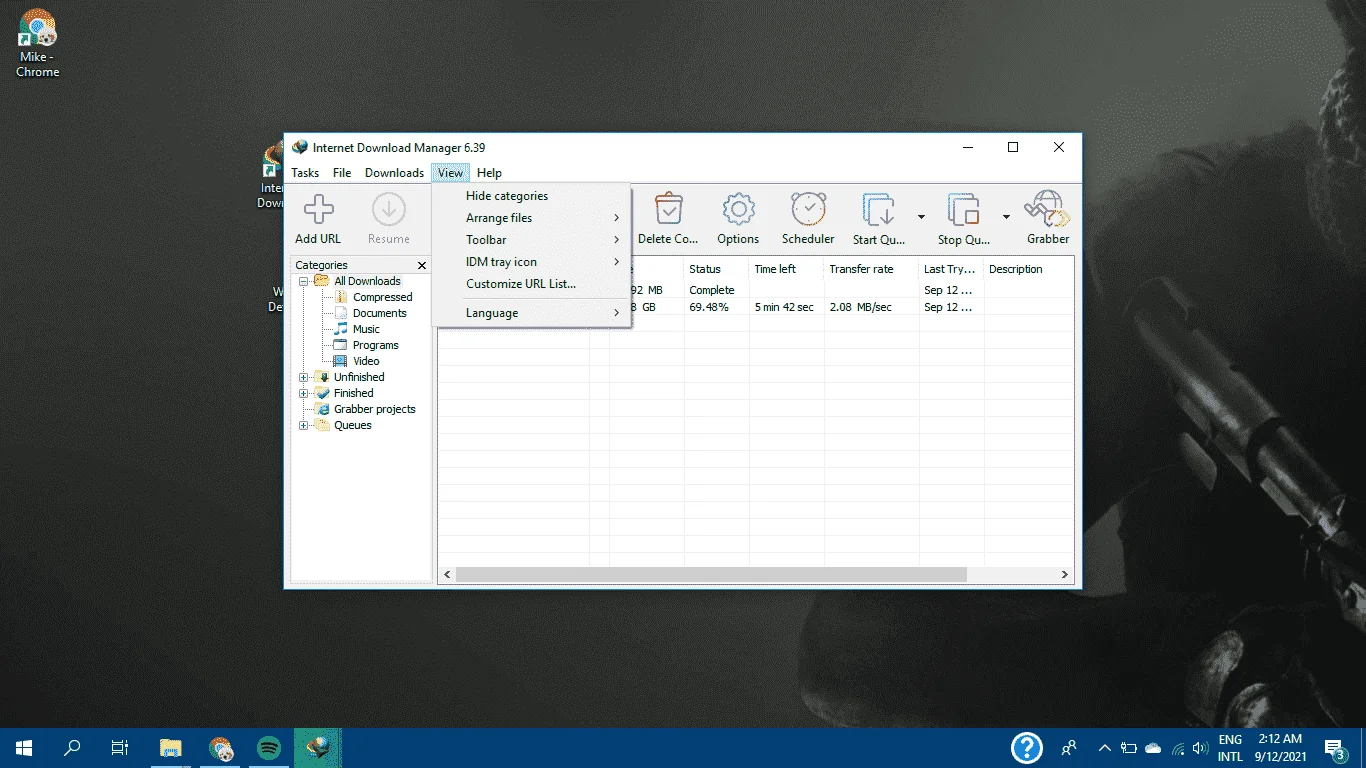Close the open View menu

click(x=450, y=173)
